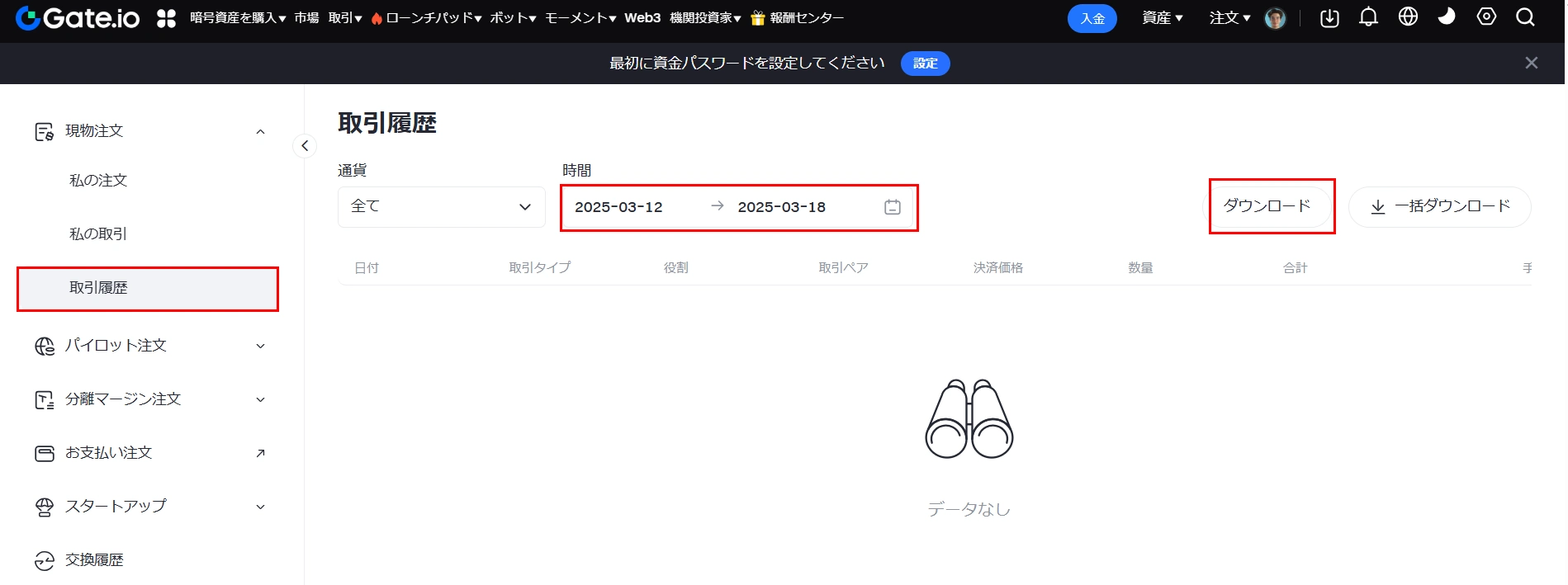Screen dimensions: 1568x585
Task: Click the 取引履歴 page title
Action: (387, 123)
